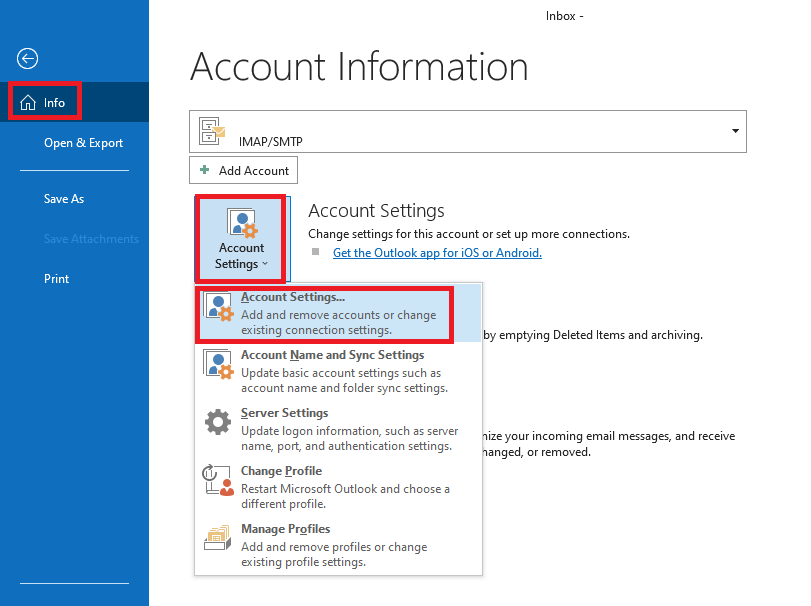Click the Change Profile icon

click(218, 480)
